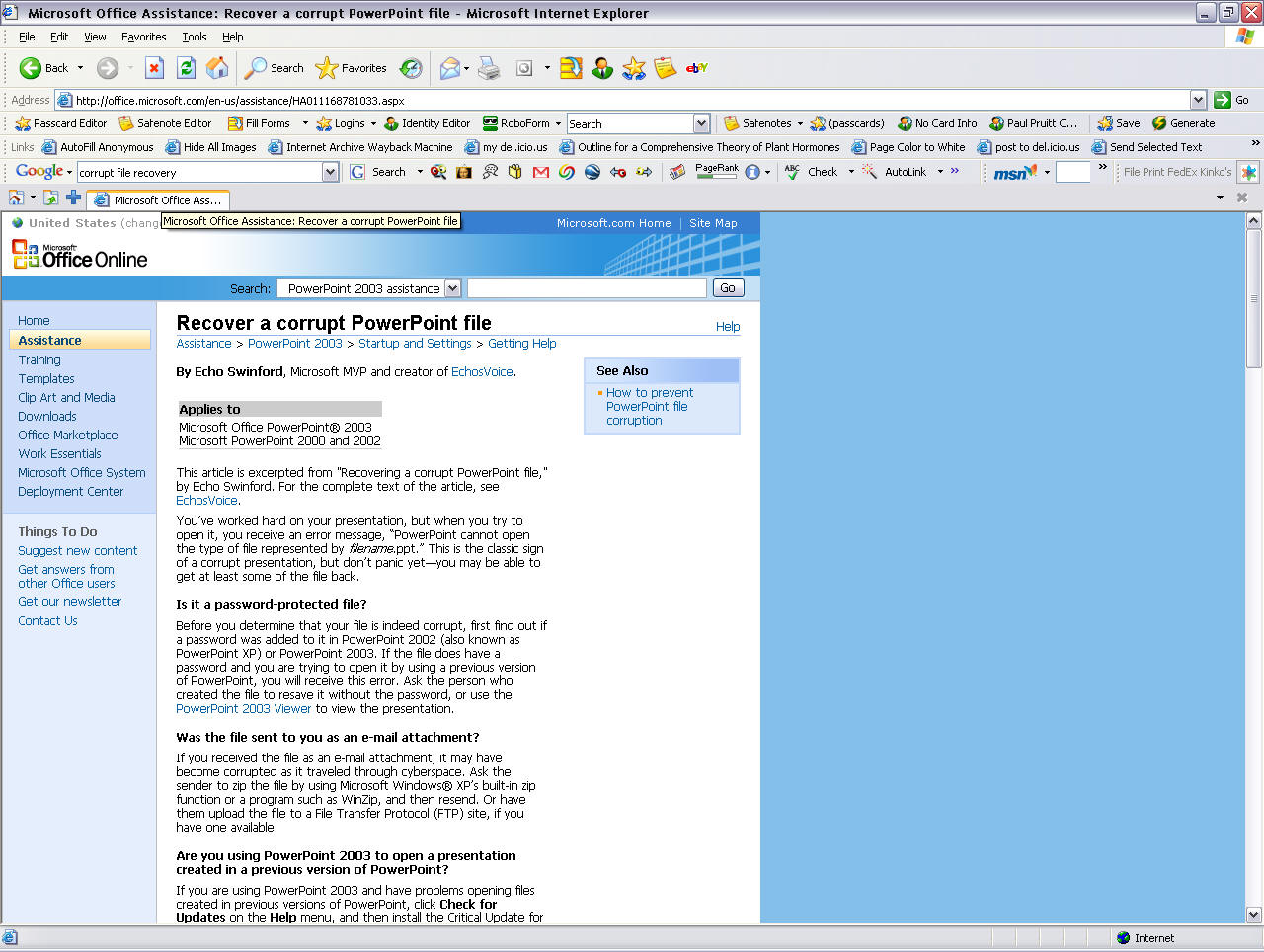Open the Edit menu
Viewport: 1264px width, 952px height.
pyautogui.click(x=59, y=37)
